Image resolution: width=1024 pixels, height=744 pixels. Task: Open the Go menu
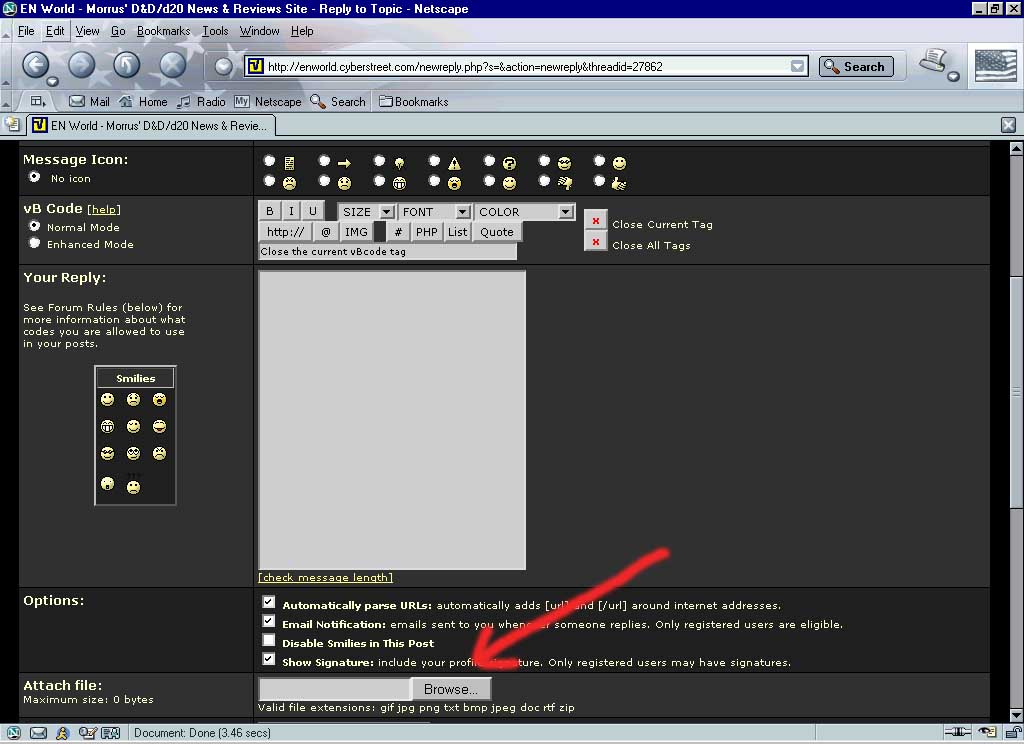click(x=118, y=31)
